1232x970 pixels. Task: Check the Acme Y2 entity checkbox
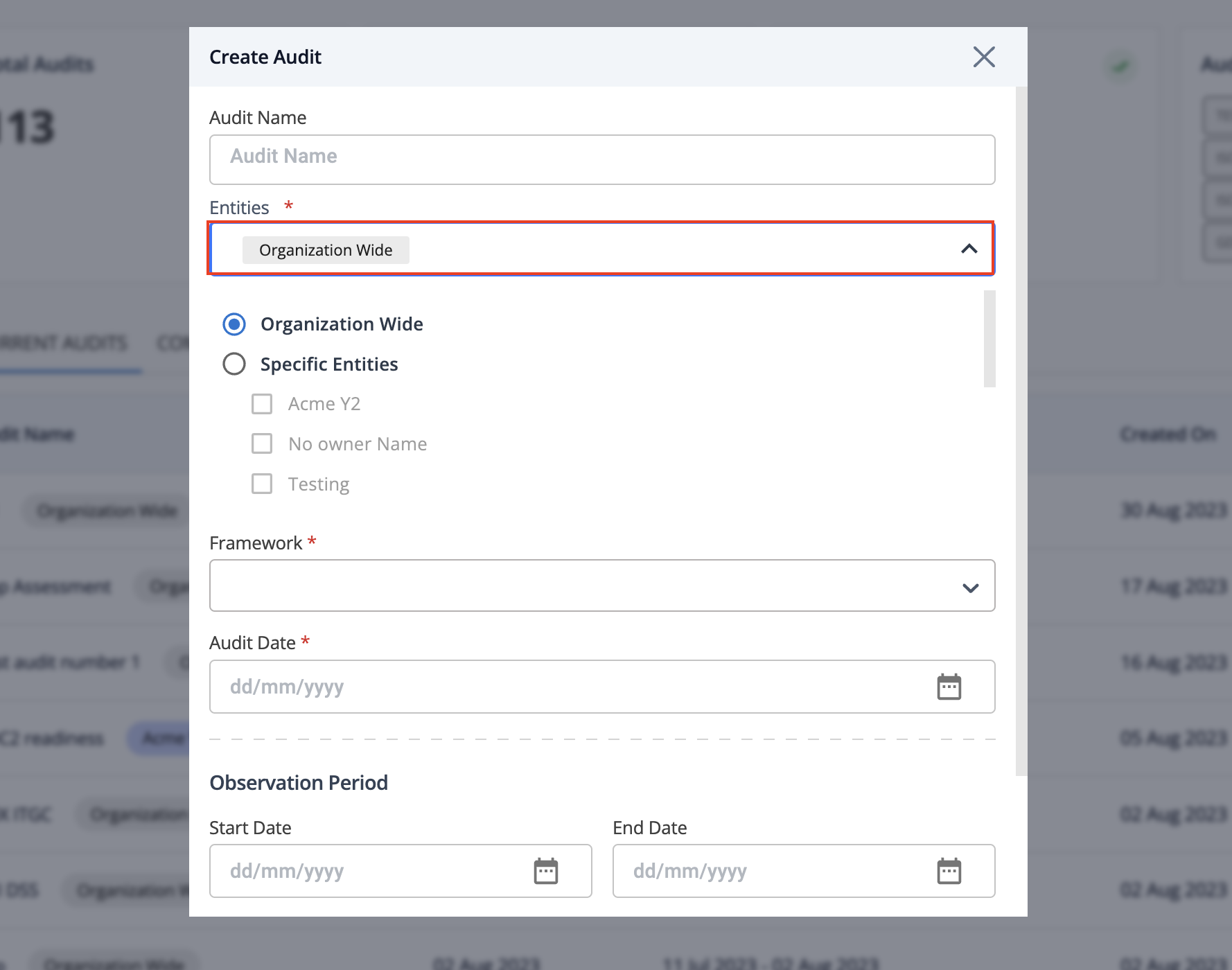[x=262, y=404]
